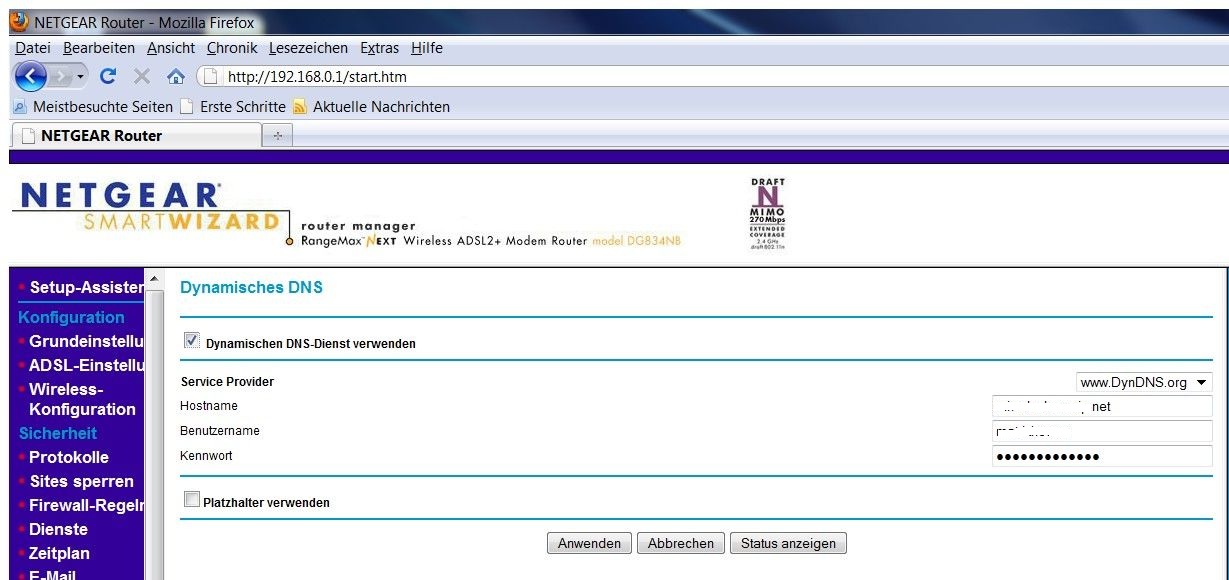Click the Service Provider label

coord(227,382)
